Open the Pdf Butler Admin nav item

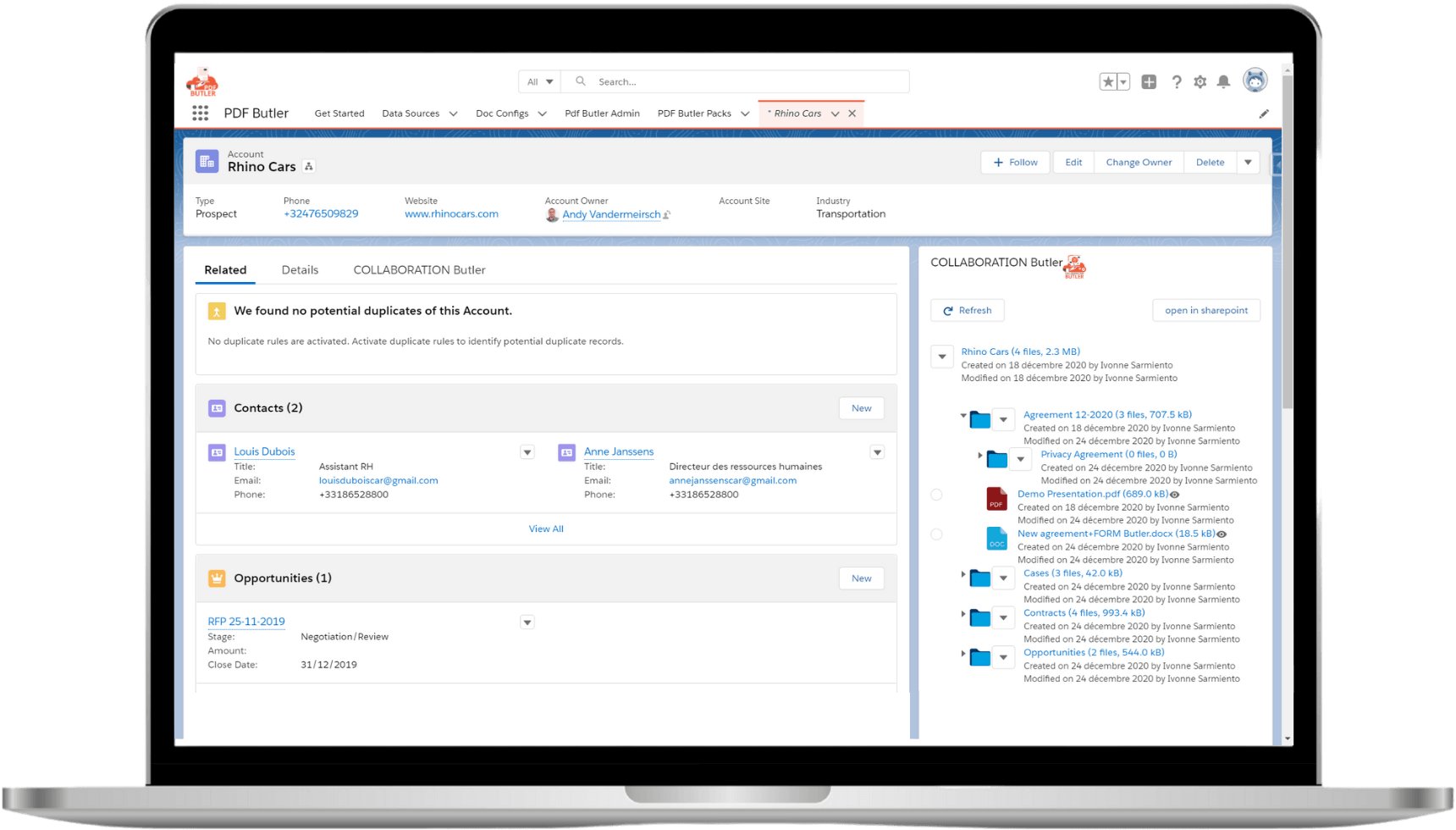click(602, 113)
